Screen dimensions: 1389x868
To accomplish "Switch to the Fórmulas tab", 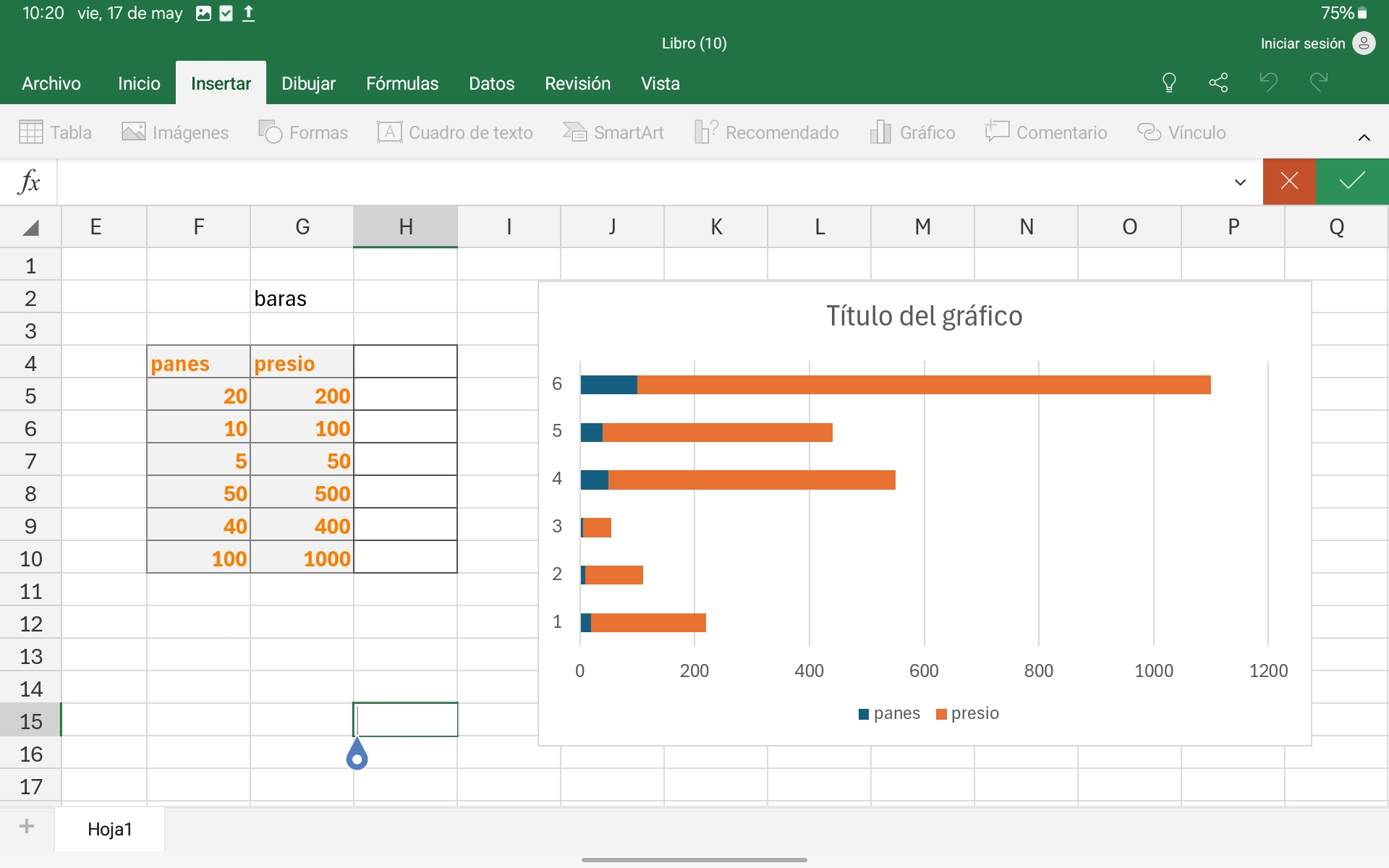I will (402, 84).
